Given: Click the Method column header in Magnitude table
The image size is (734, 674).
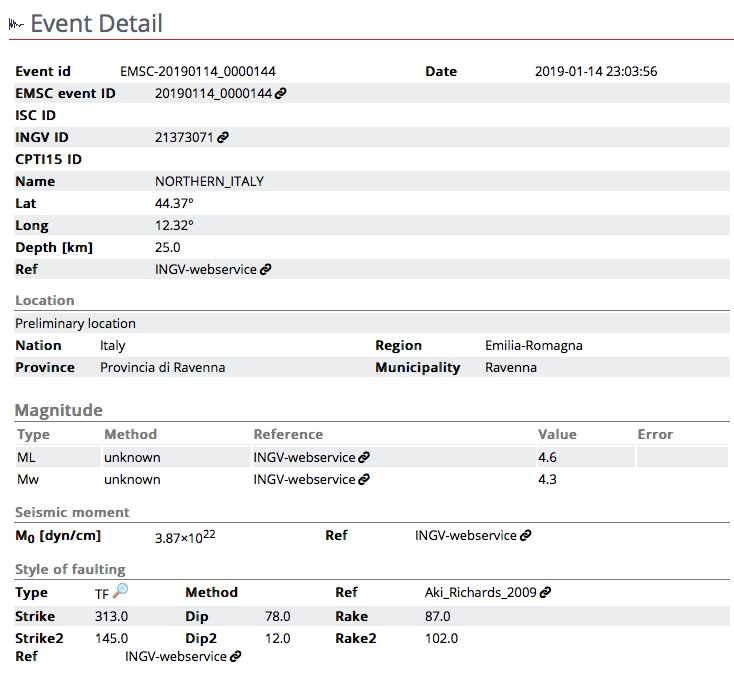Looking at the screenshot, I should point(130,434).
